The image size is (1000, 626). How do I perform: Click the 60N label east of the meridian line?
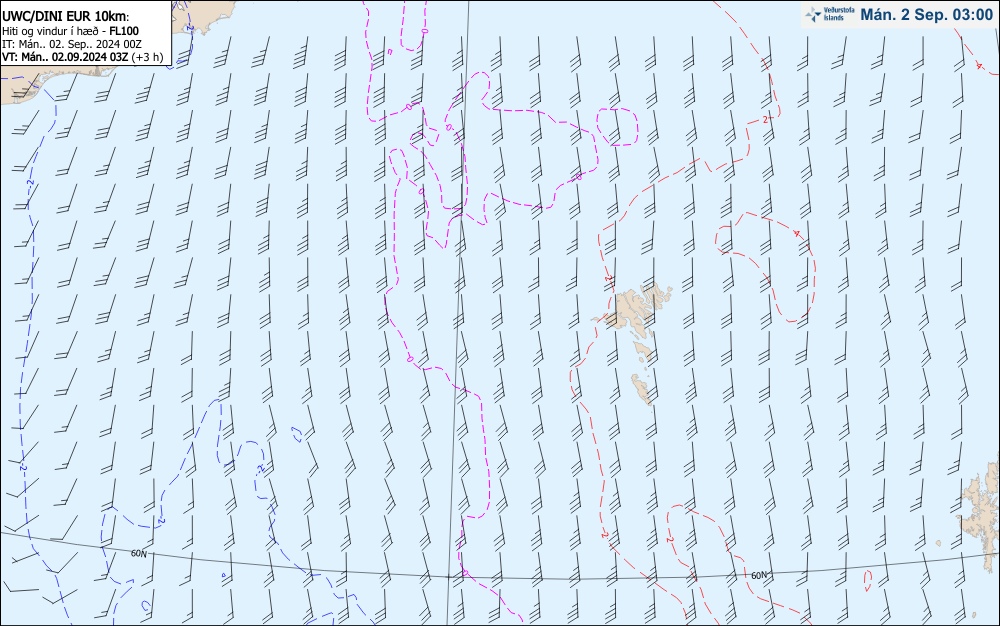coord(759,575)
